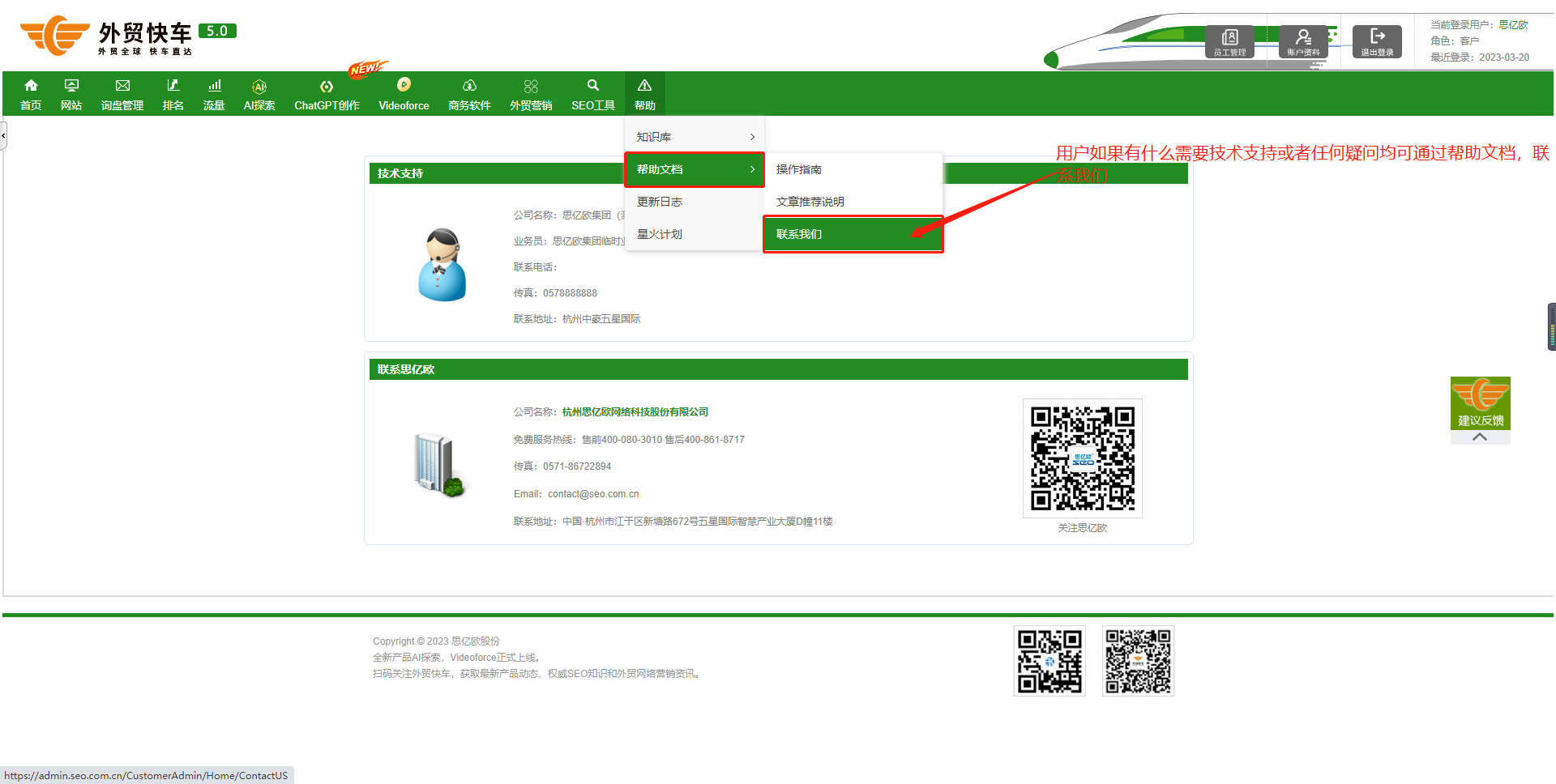Click the right footer QR code
The image size is (1556, 784).
point(1139,661)
